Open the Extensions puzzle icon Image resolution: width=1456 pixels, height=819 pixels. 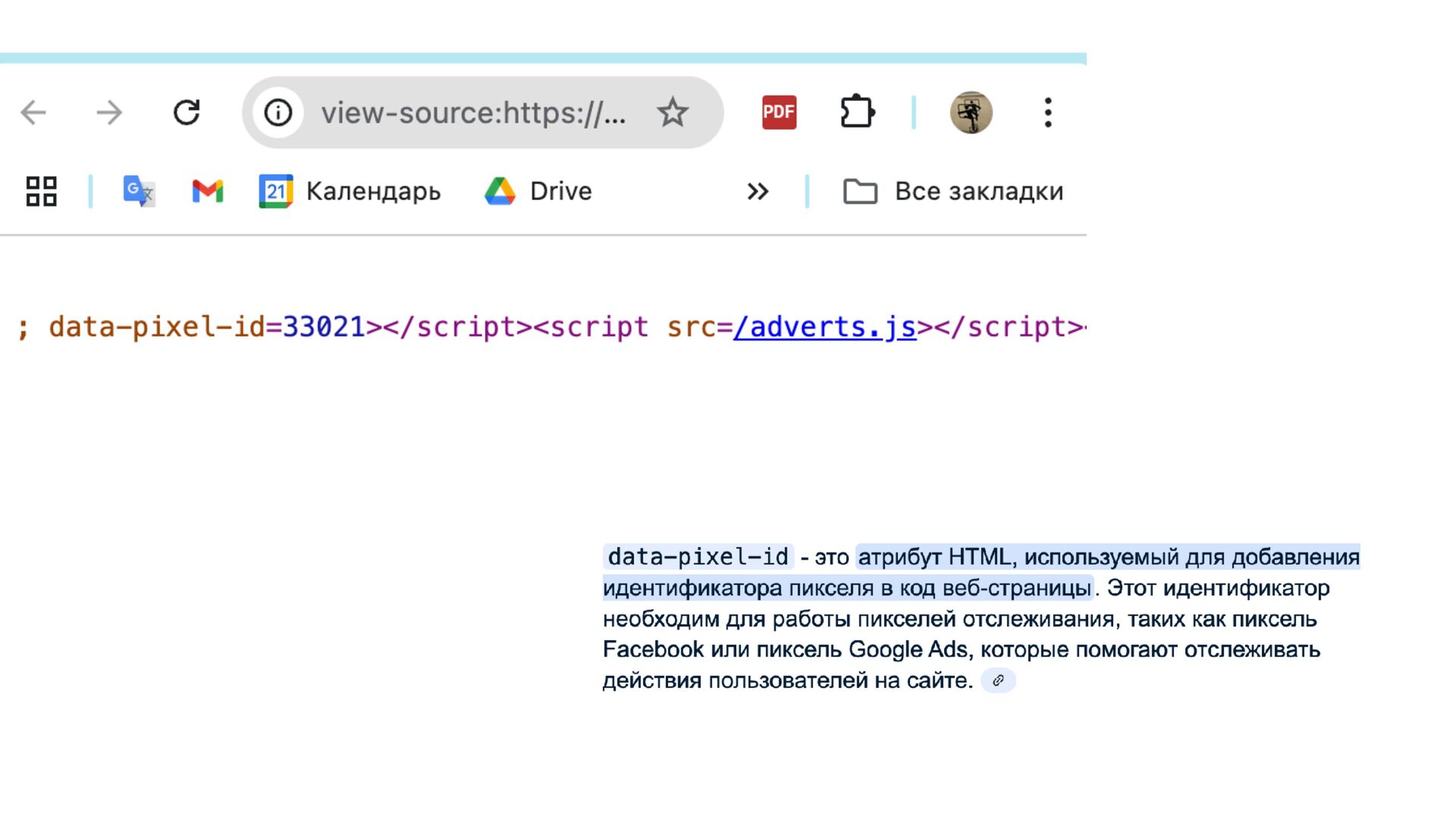coord(857,113)
